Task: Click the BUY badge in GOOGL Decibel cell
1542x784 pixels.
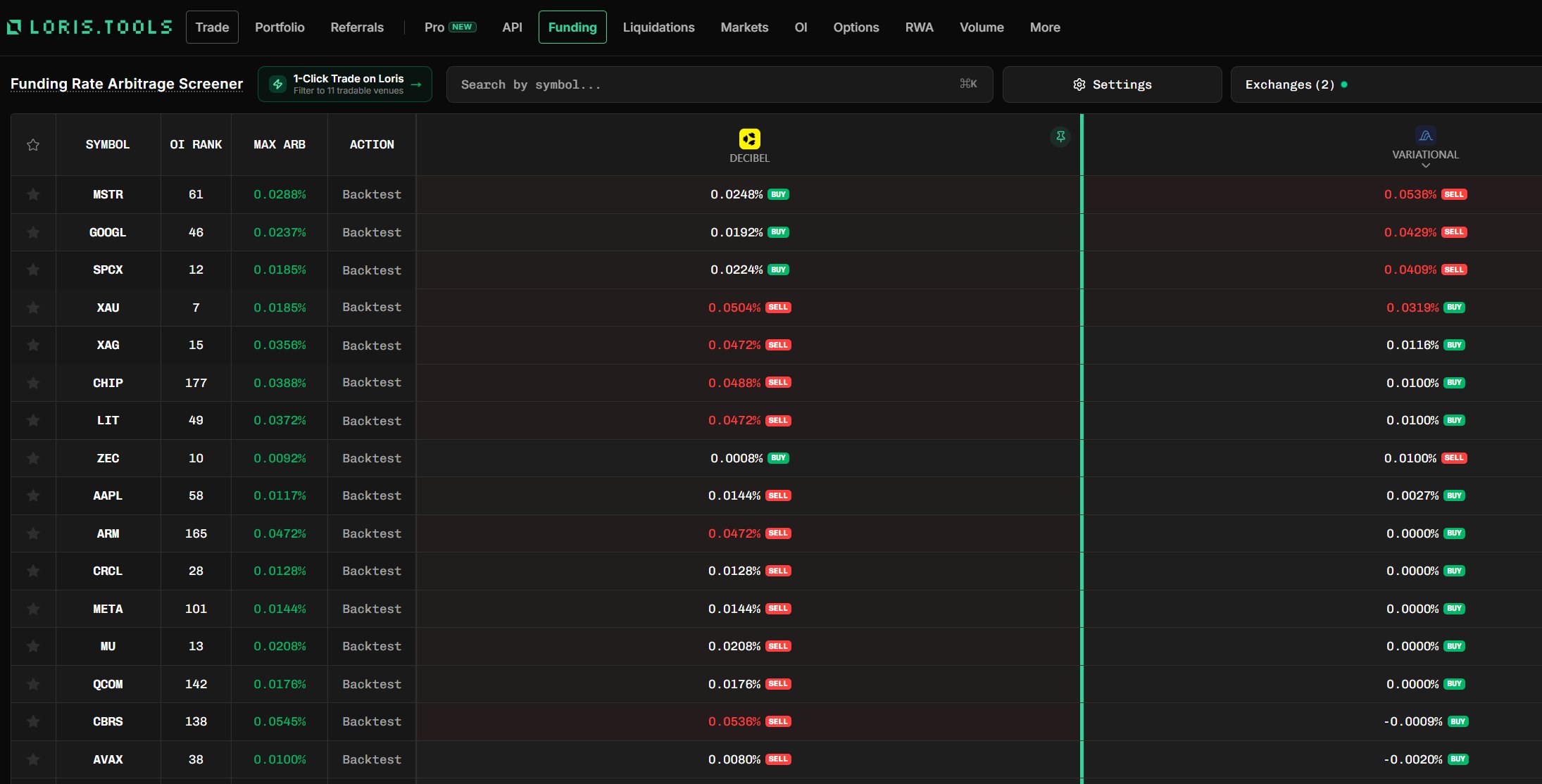Action: point(778,232)
